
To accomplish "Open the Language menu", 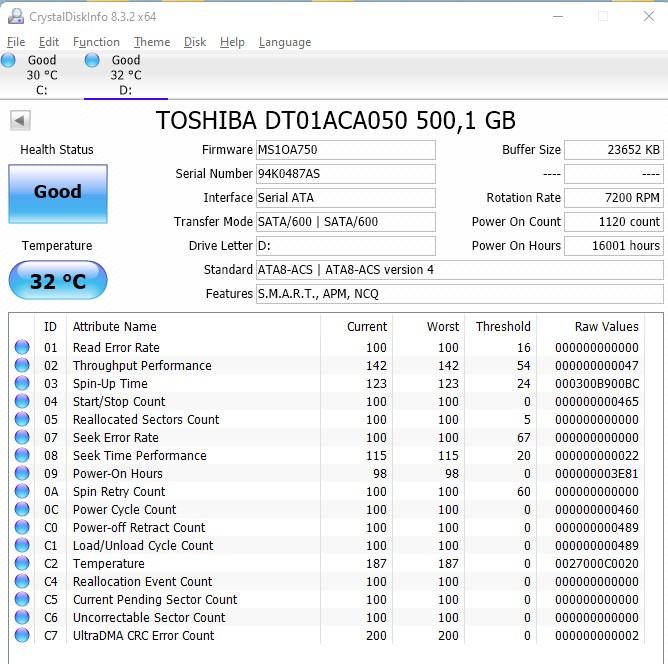I will point(284,42).
